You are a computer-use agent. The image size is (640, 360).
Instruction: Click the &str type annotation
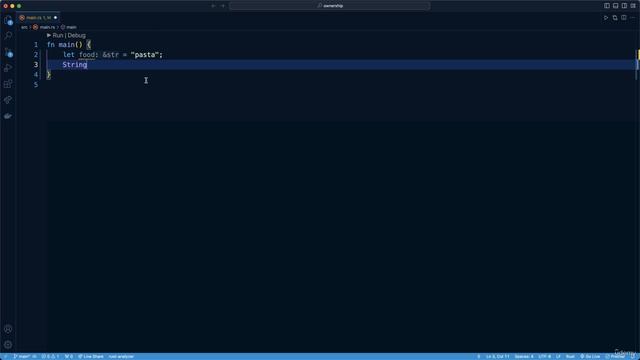(111, 55)
